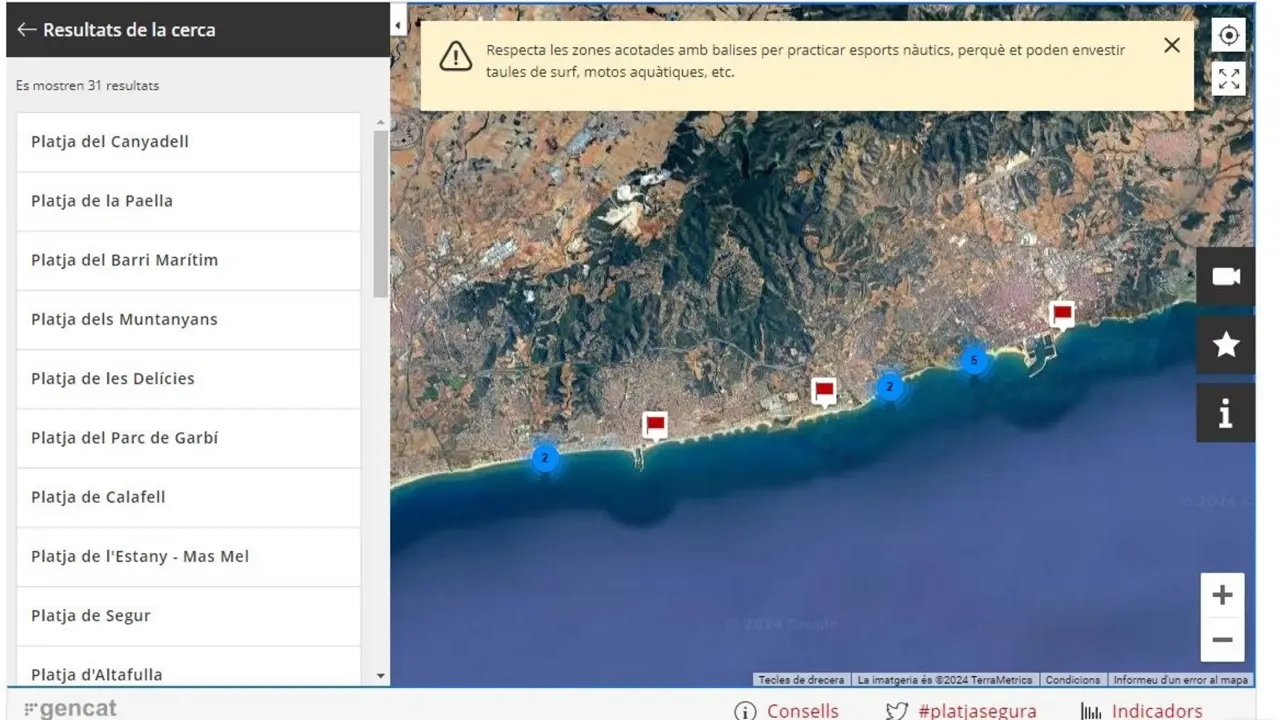The height and width of the screenshot is (720, 1280).
Task: Toggle fullscreen map view
Action: [1228, 79]
